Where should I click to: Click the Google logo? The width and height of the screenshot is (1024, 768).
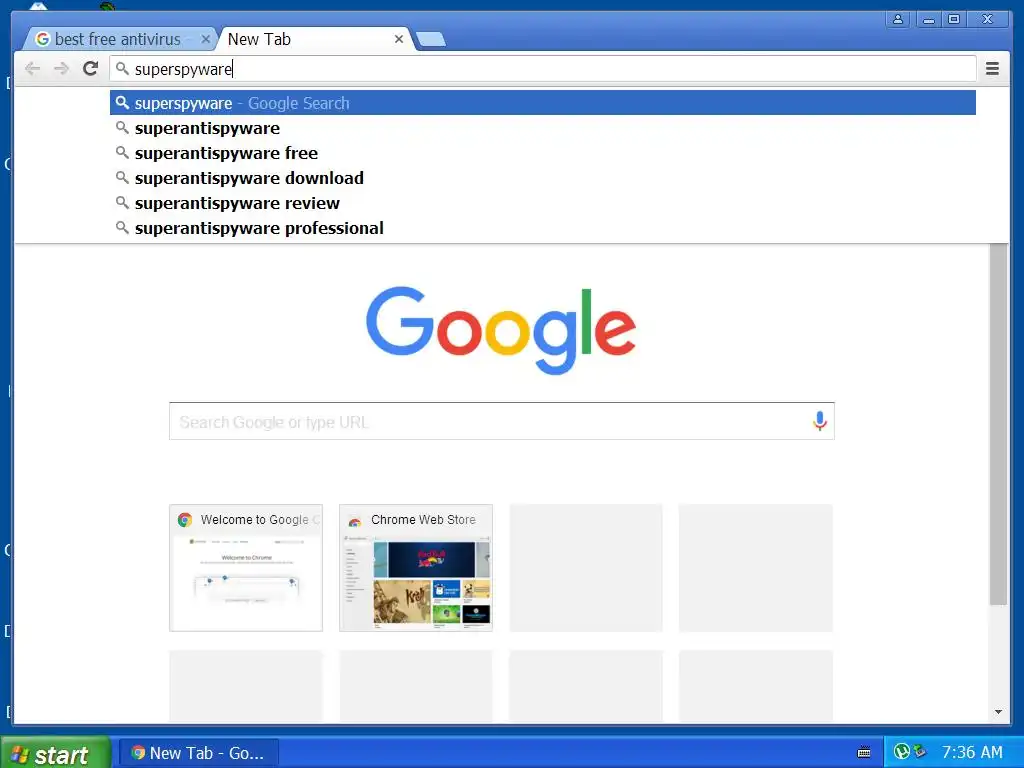click(x=501, y=330)
